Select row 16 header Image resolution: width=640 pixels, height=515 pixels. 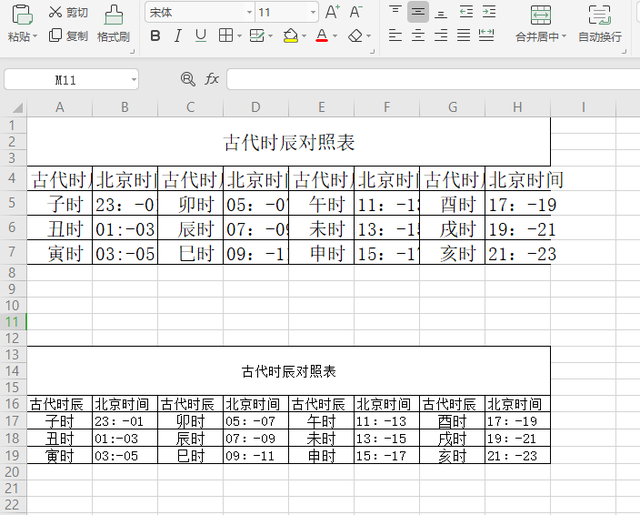(13, 404)
